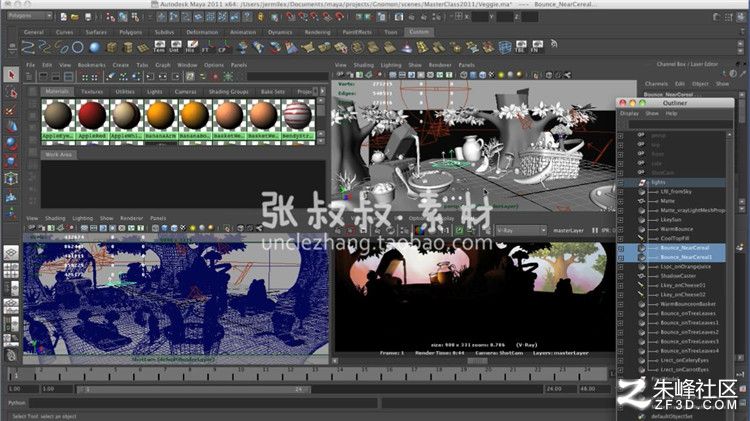The height and width of the screenshot is (421, 750).
Task: Click the Outliner search field
Action: [680, 124]
